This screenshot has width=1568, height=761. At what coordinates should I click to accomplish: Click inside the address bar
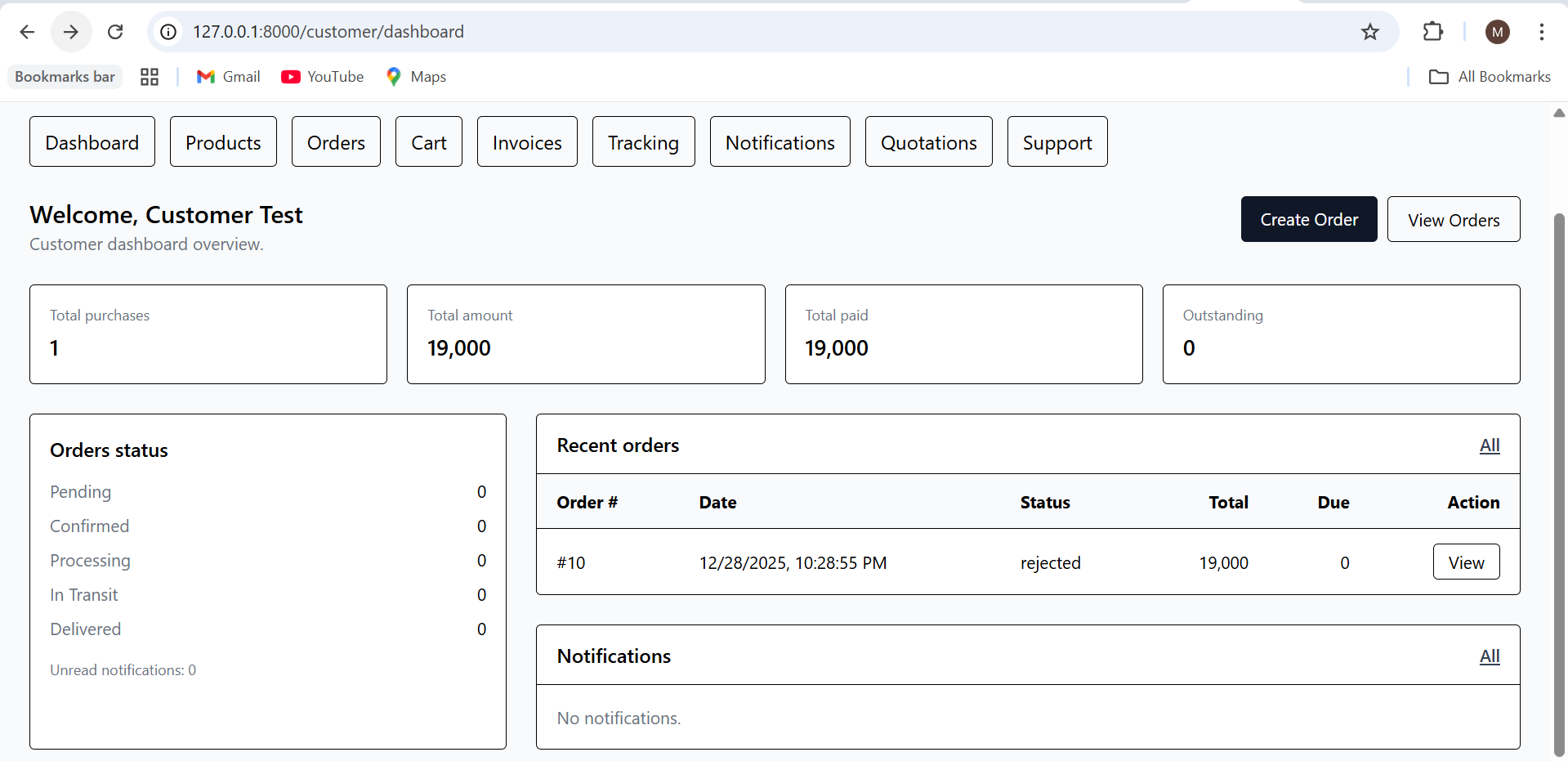click(735, 32)
